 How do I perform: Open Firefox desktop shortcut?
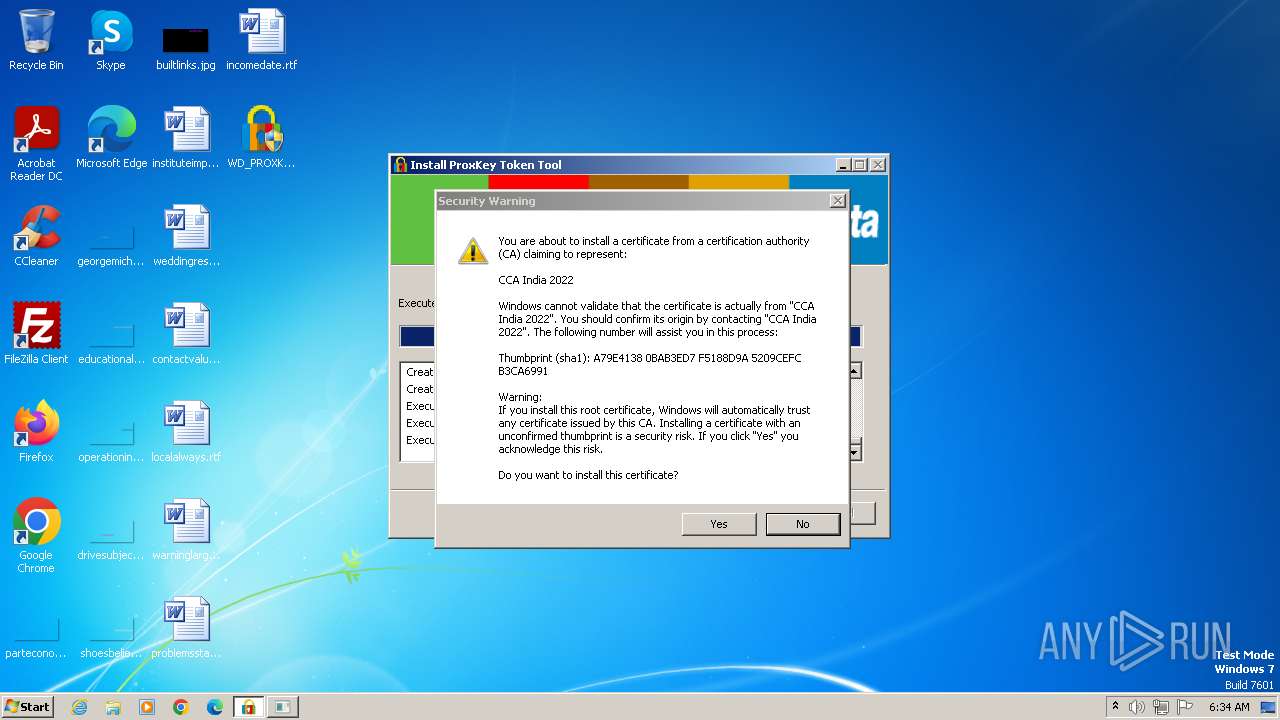tap(36, 432)
